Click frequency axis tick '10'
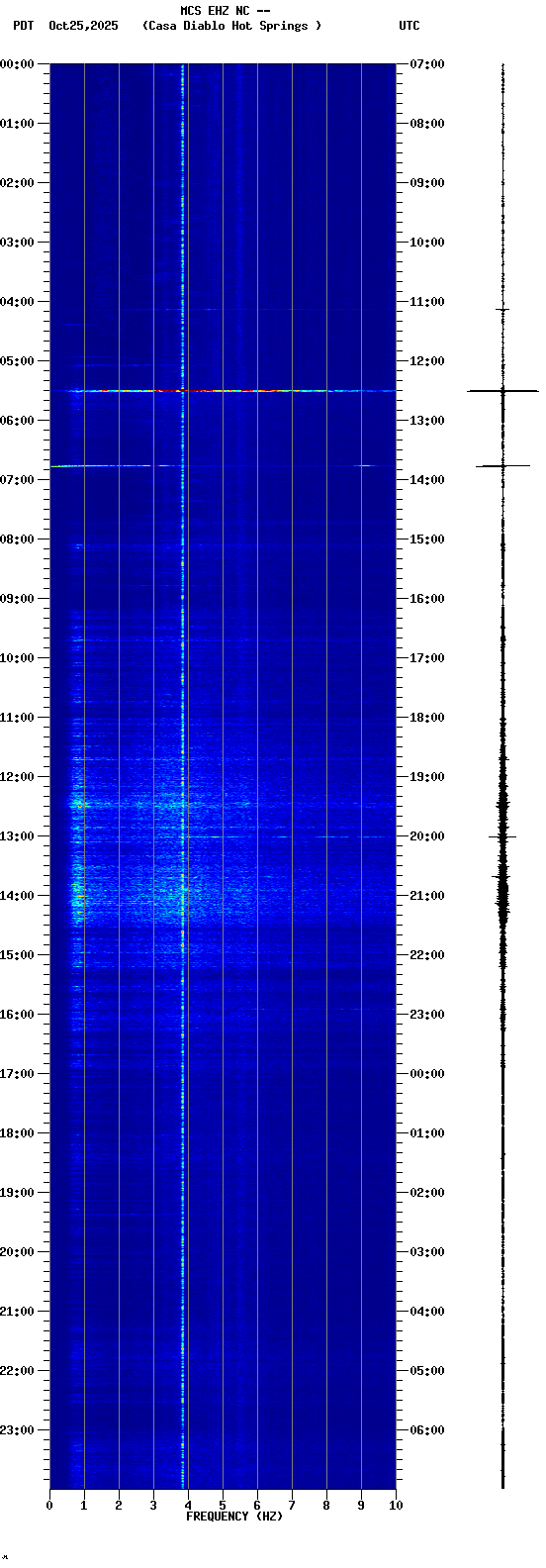Image resolution: width=546 pixels, height=1568 pixels. [x=396, y=1506]
